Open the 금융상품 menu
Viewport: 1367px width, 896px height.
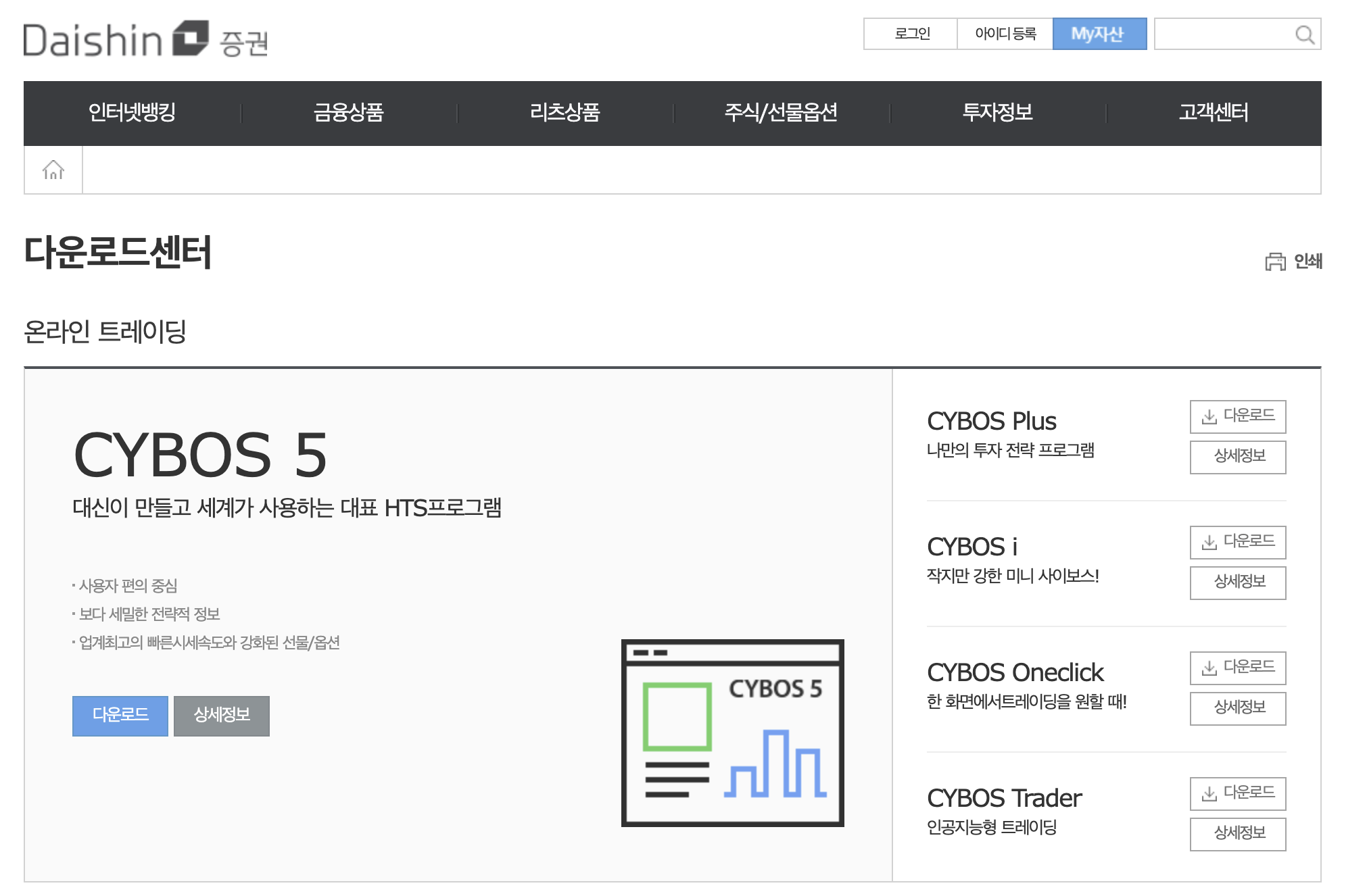(x=348, y=113)
